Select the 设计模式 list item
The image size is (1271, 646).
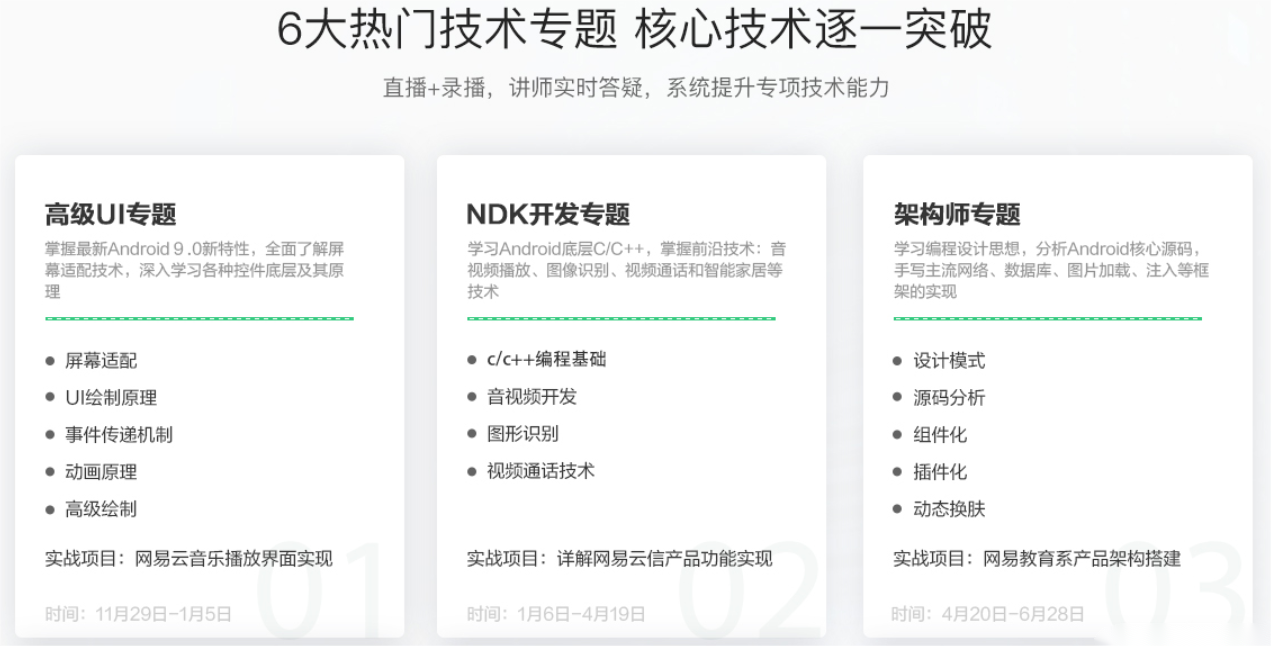949,361
